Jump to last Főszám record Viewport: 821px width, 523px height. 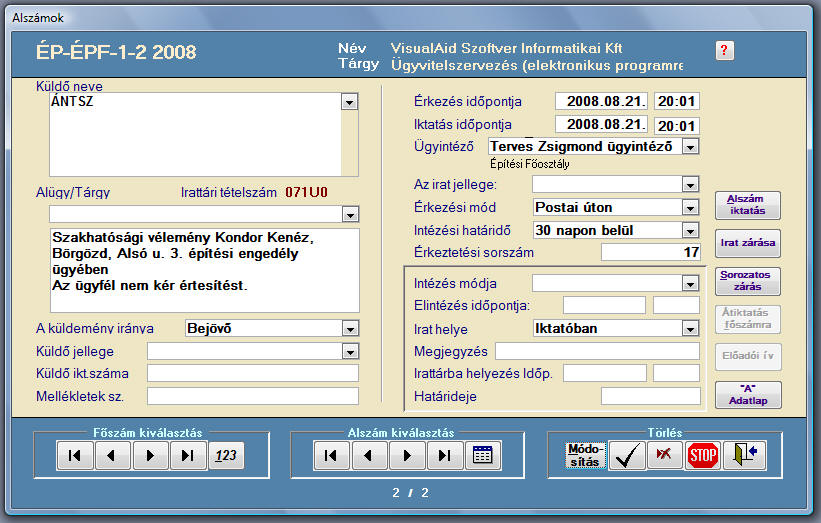pyautogui.click(x=188, y=455)
